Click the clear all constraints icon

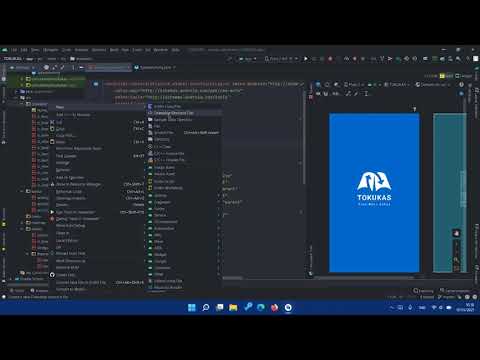348,94
